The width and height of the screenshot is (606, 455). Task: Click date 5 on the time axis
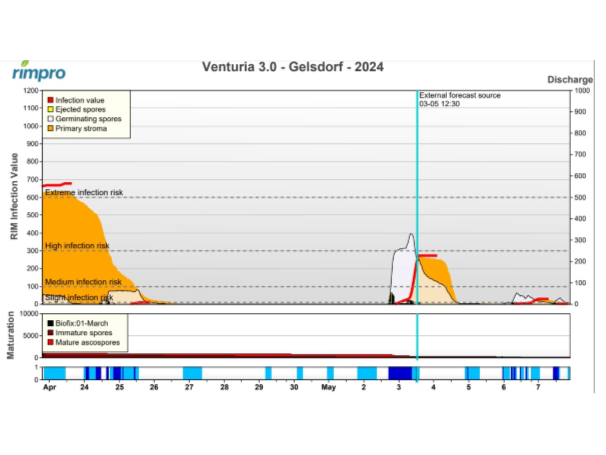click(468, 387)
